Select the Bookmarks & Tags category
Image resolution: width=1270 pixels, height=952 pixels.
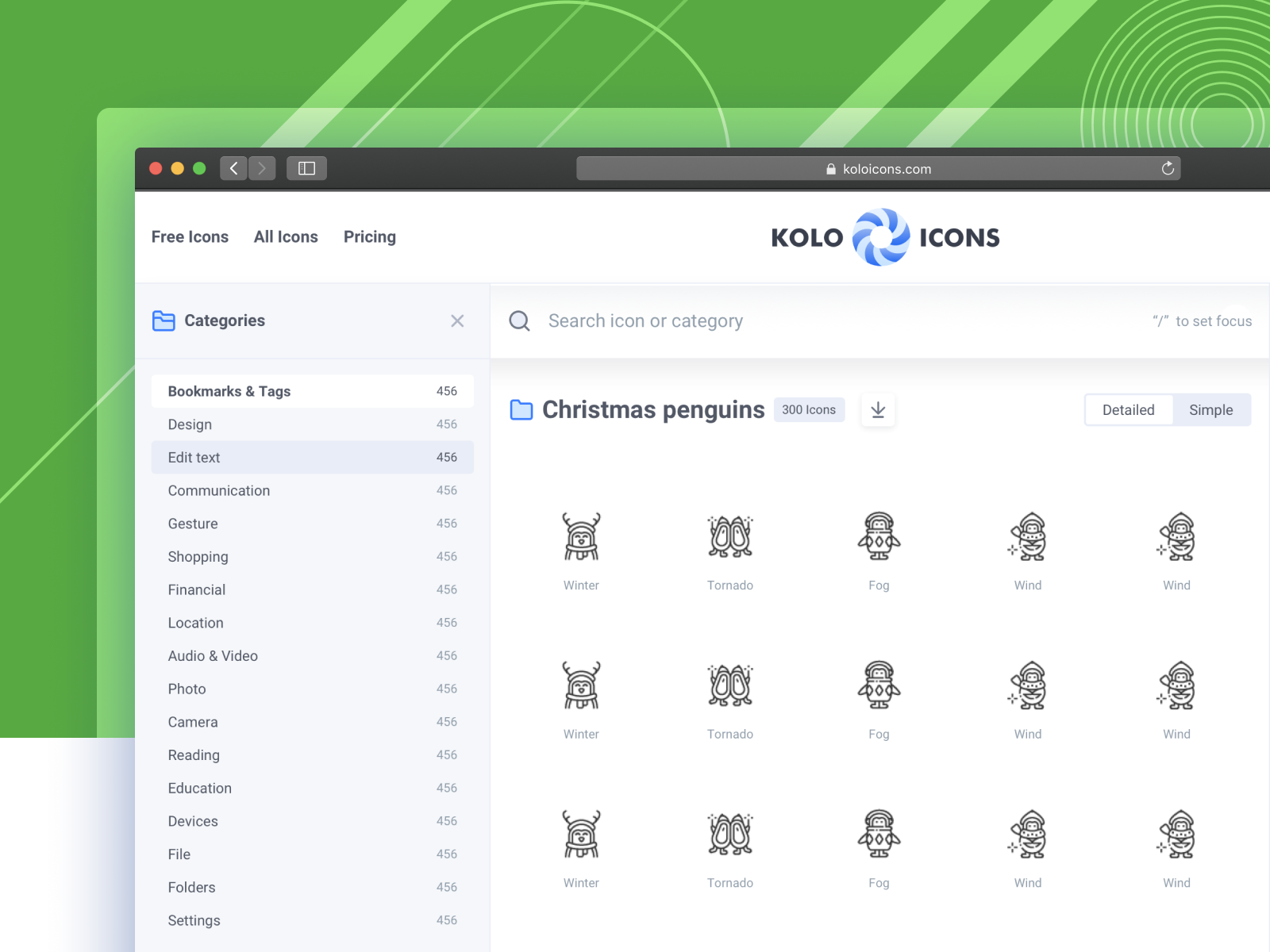coord(313,391)
